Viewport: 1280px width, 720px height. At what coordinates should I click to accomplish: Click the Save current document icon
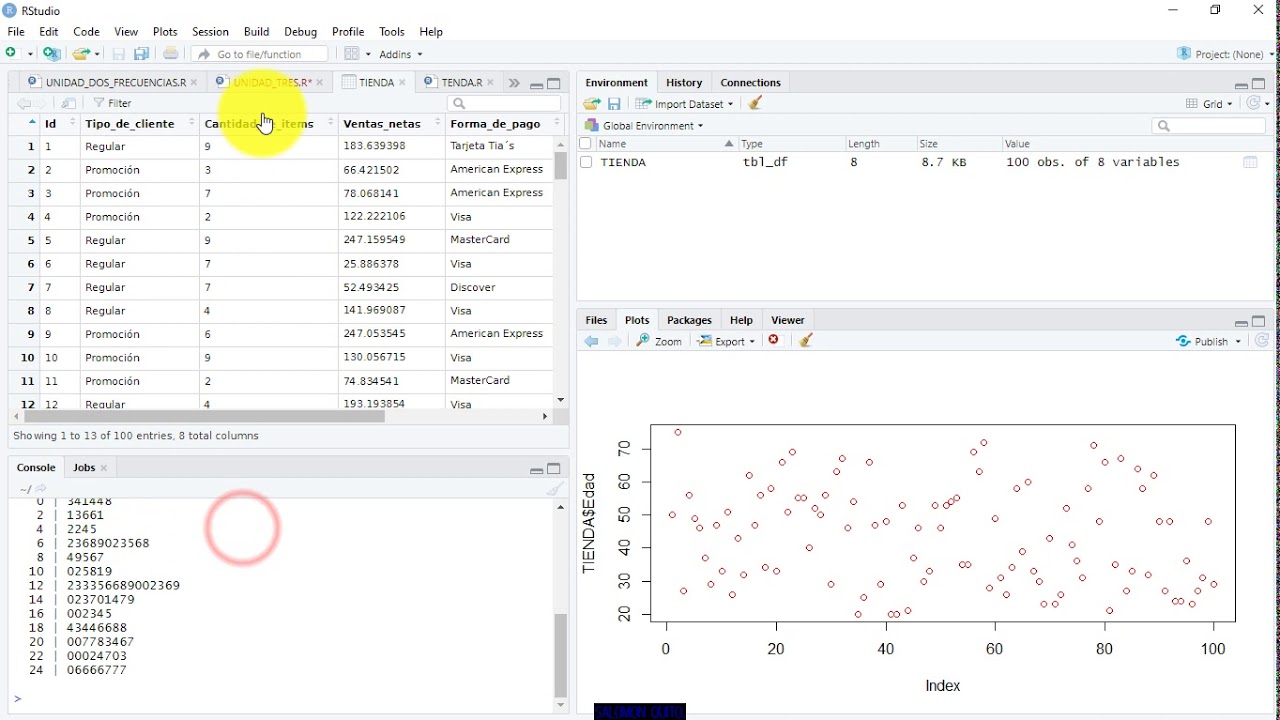119,54
